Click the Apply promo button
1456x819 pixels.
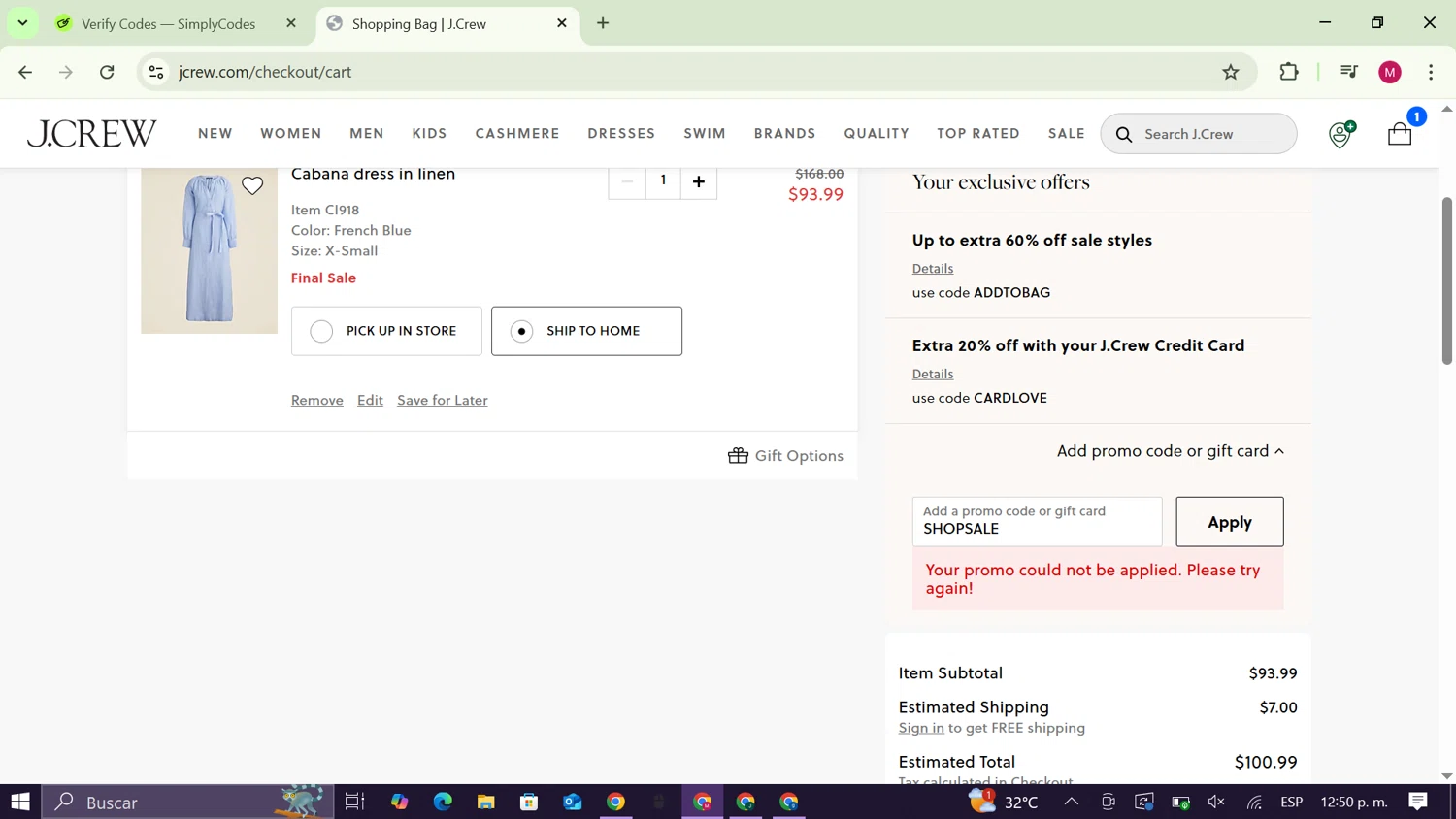[x=1230, y=522]
